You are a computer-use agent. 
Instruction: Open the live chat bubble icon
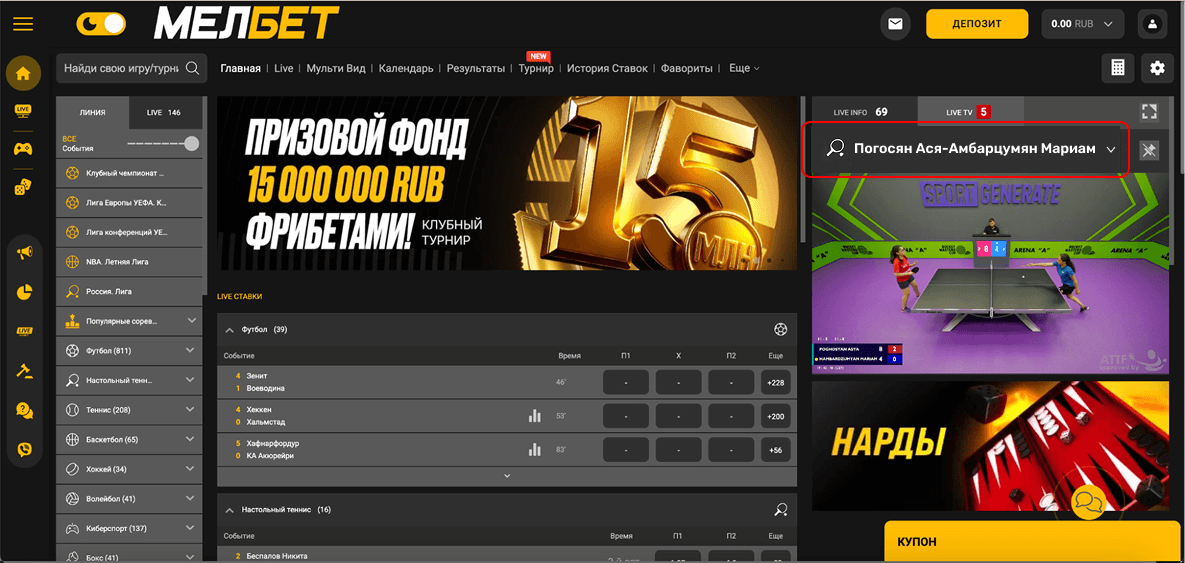(1087, 502)
